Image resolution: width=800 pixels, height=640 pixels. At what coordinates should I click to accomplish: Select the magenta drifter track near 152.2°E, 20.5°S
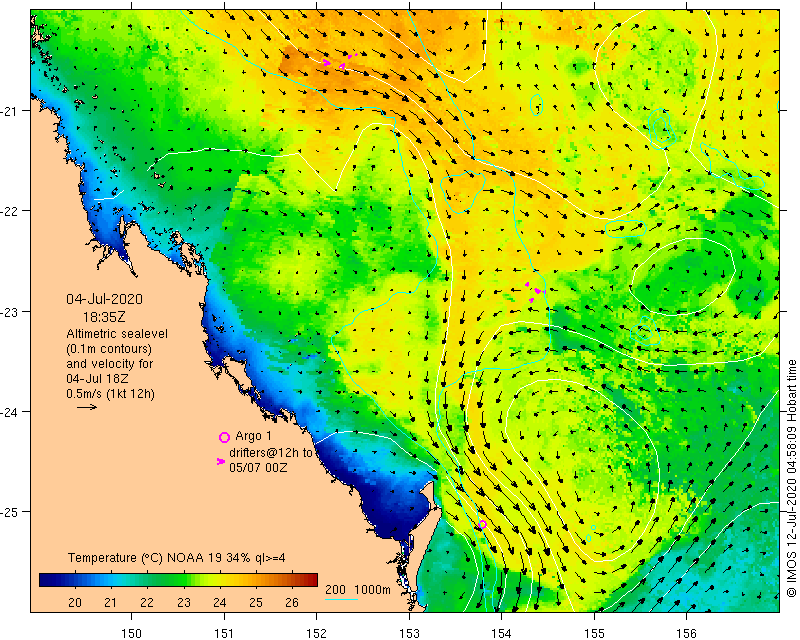point(340,61)
